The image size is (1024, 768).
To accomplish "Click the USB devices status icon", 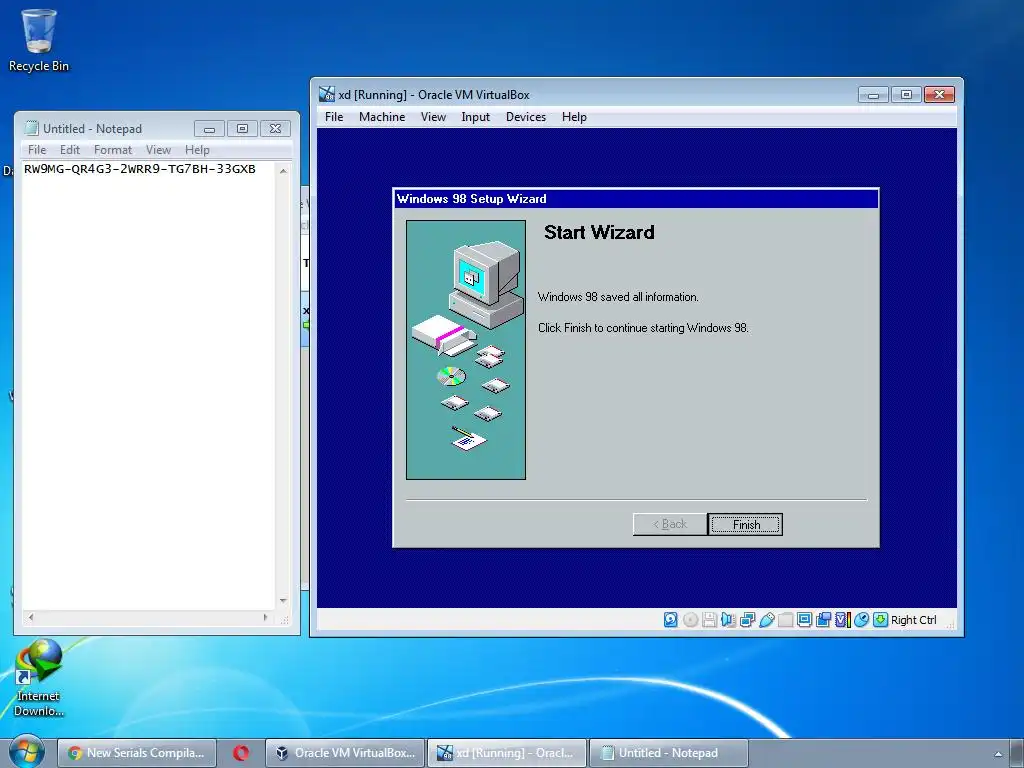I will 767,620.
